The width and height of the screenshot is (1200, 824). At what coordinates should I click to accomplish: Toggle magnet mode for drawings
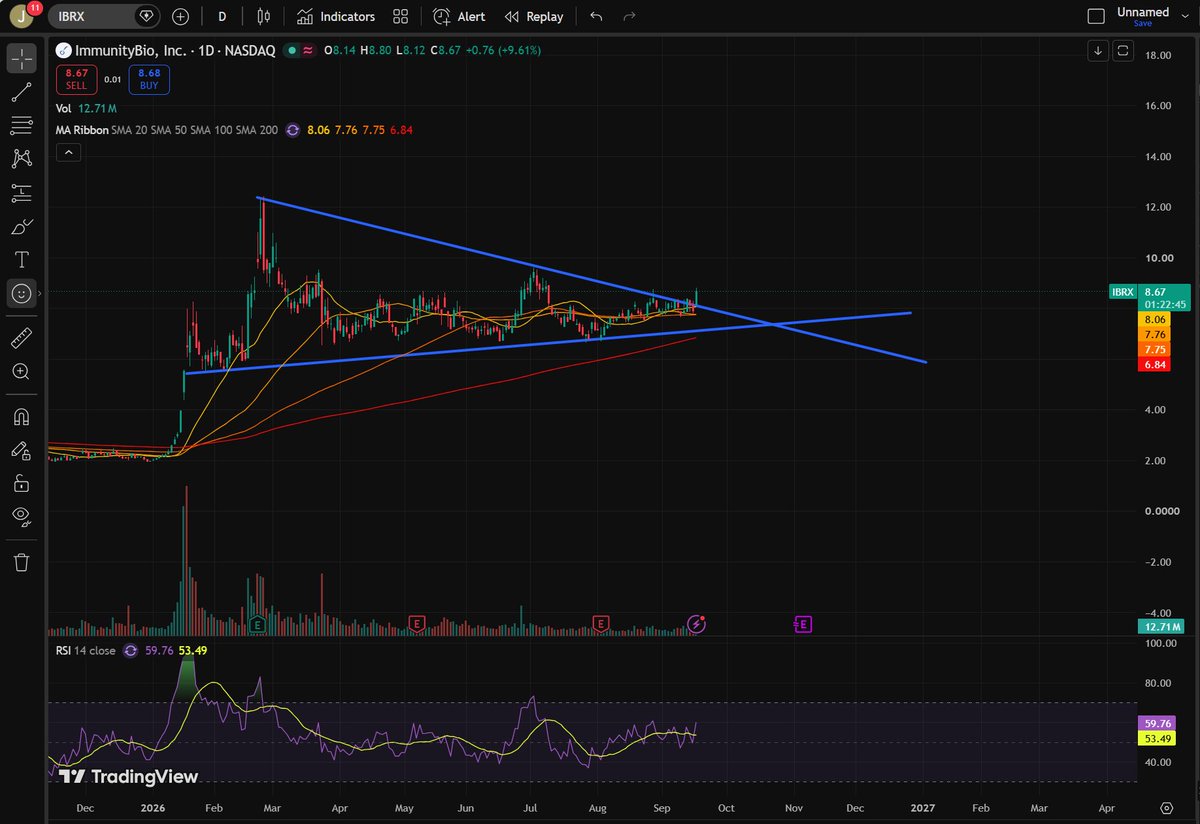[x=22, y=416]
